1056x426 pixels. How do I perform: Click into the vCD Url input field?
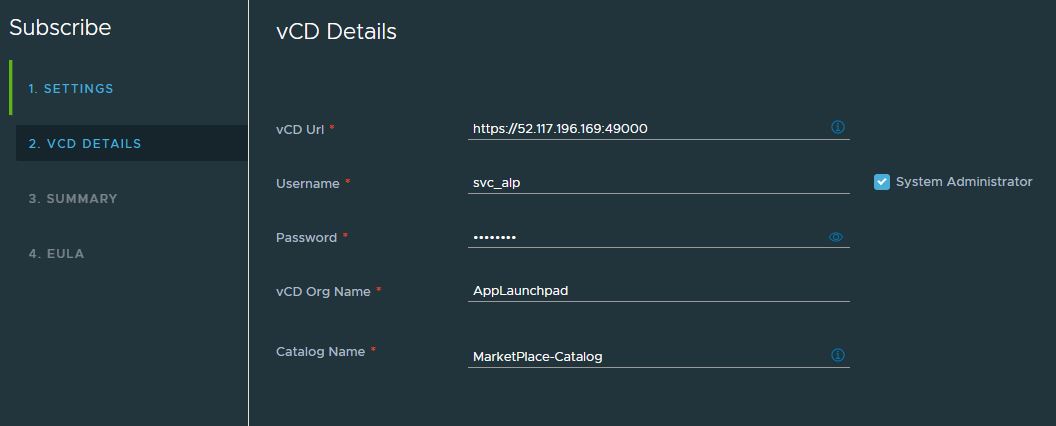645,128
